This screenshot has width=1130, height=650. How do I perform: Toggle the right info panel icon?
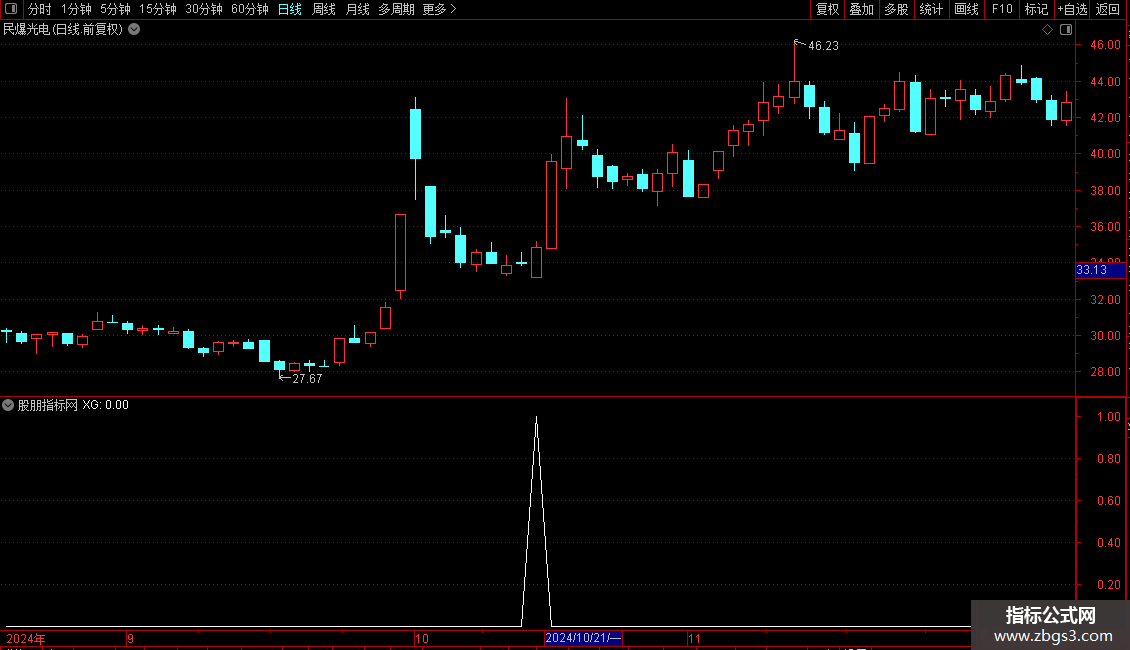[x=1066, y=30]
